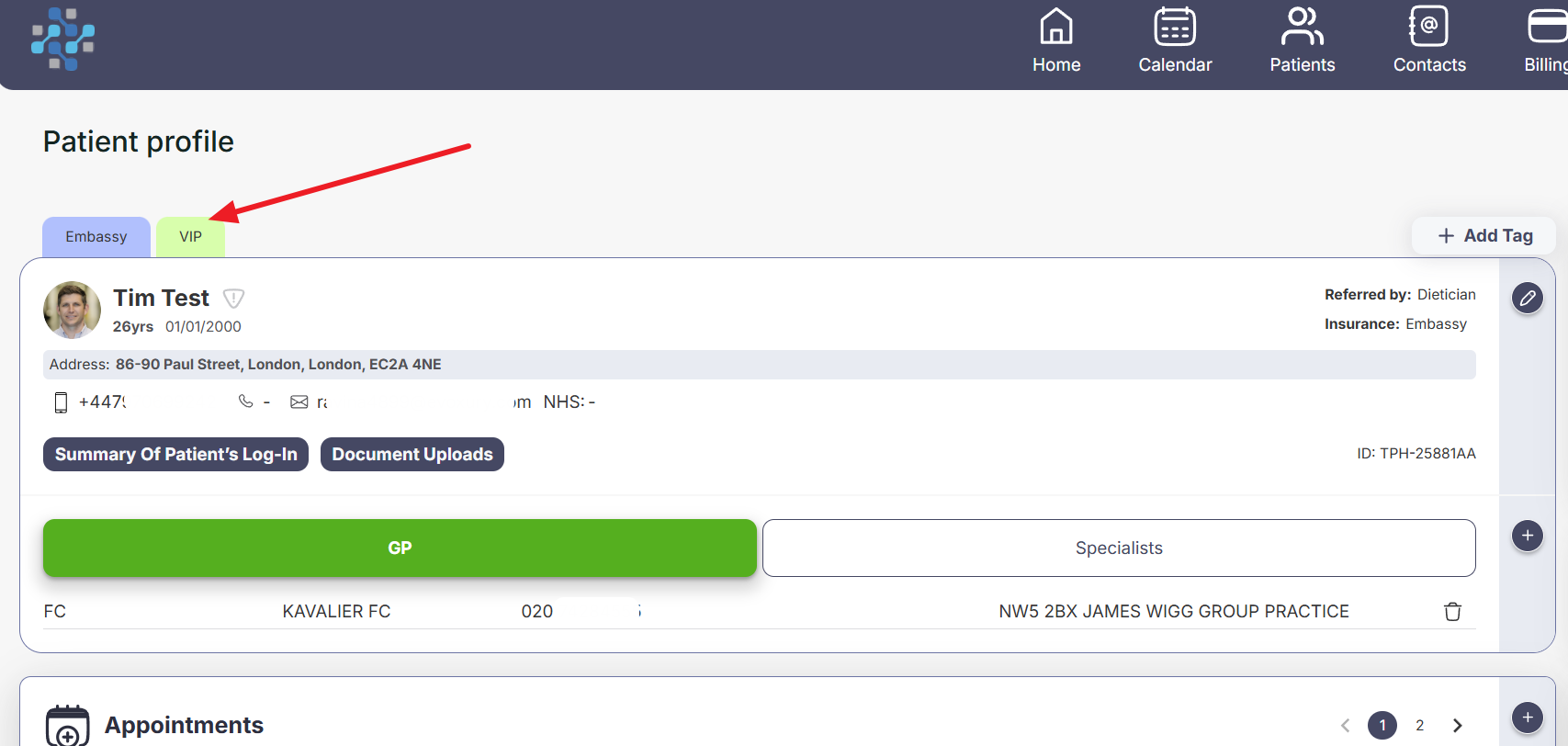
Task: Open the Home navigation icon
Action: (1055, 40)
